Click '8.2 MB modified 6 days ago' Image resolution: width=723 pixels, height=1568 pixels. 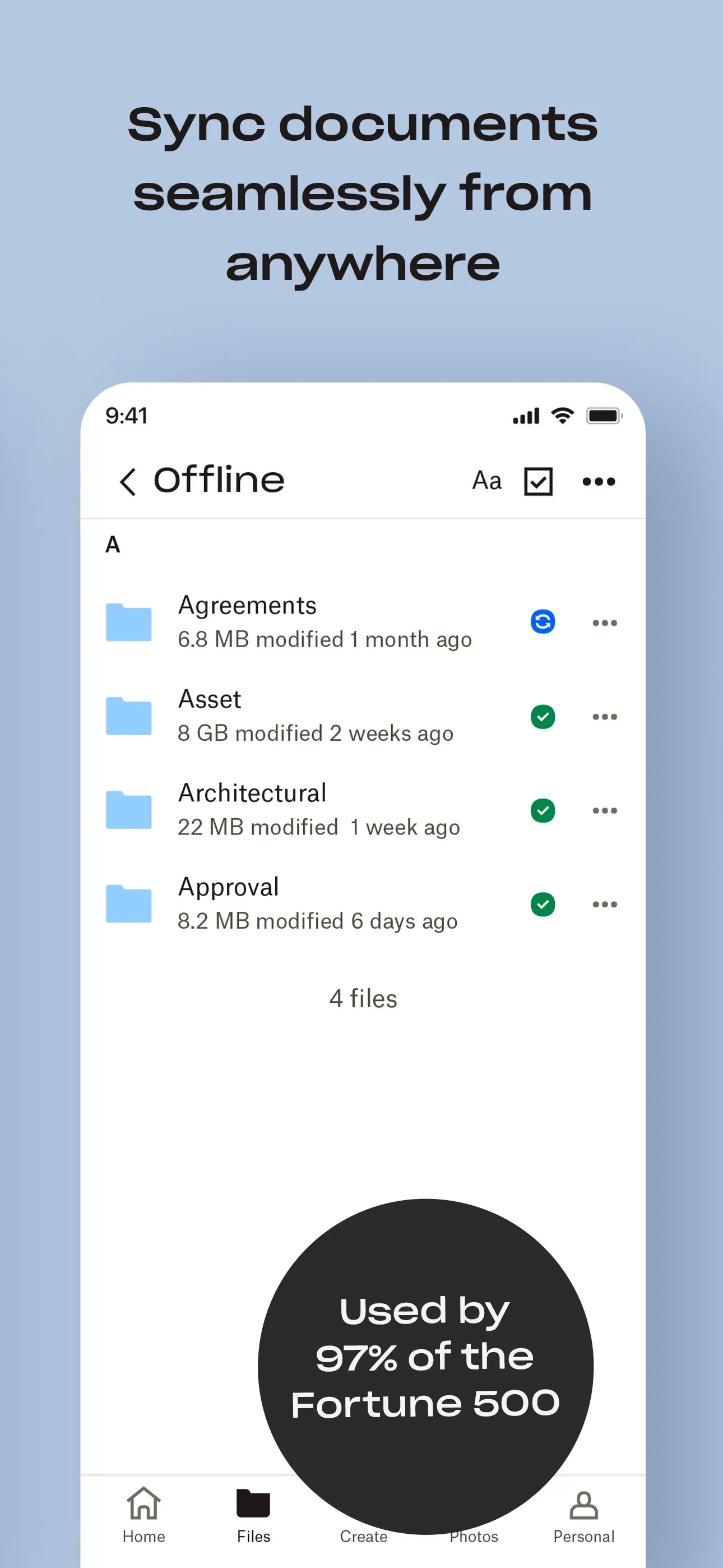pos(317,921)
